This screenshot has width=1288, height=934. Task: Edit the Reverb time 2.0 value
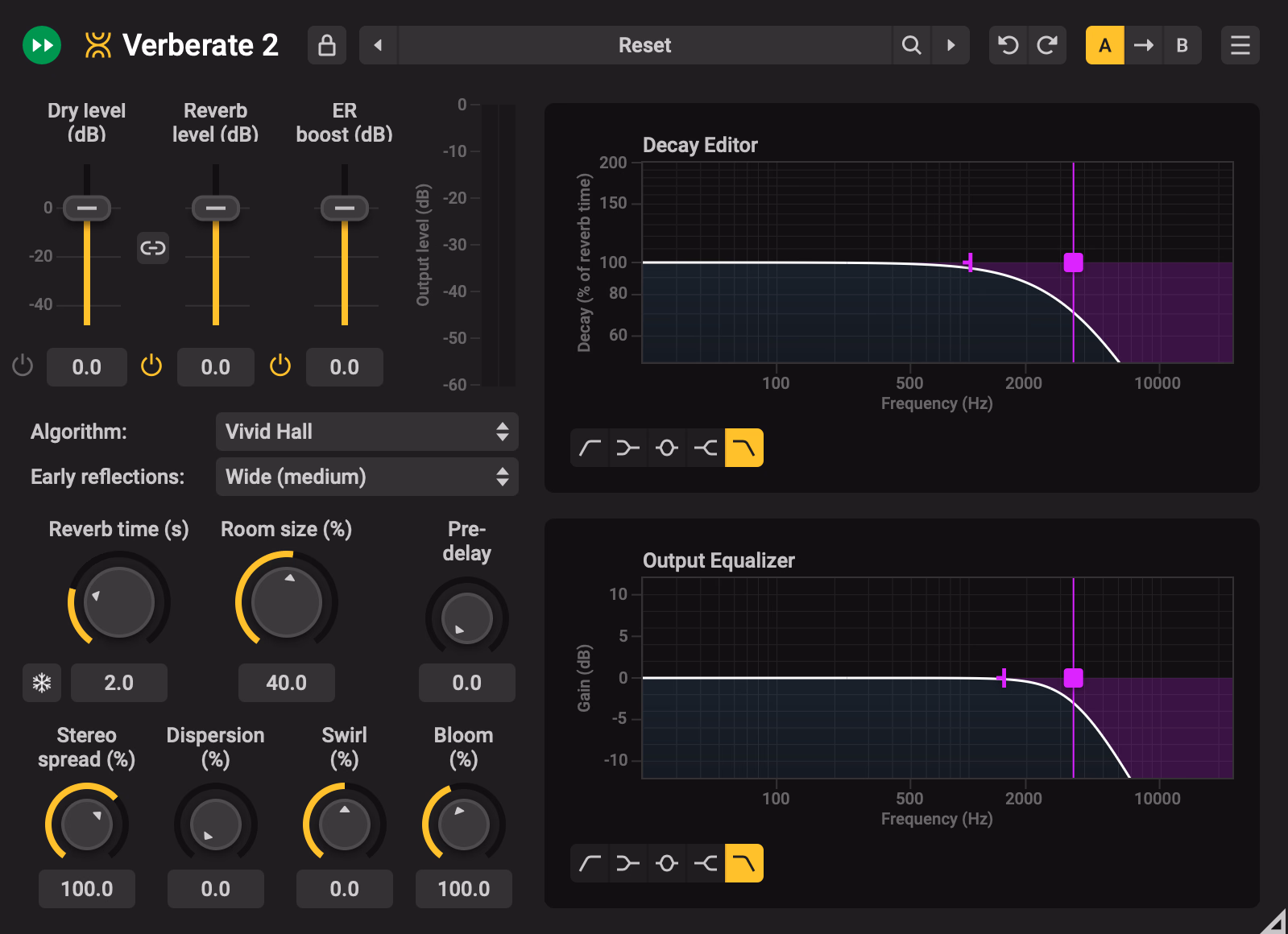pos(119,683)
